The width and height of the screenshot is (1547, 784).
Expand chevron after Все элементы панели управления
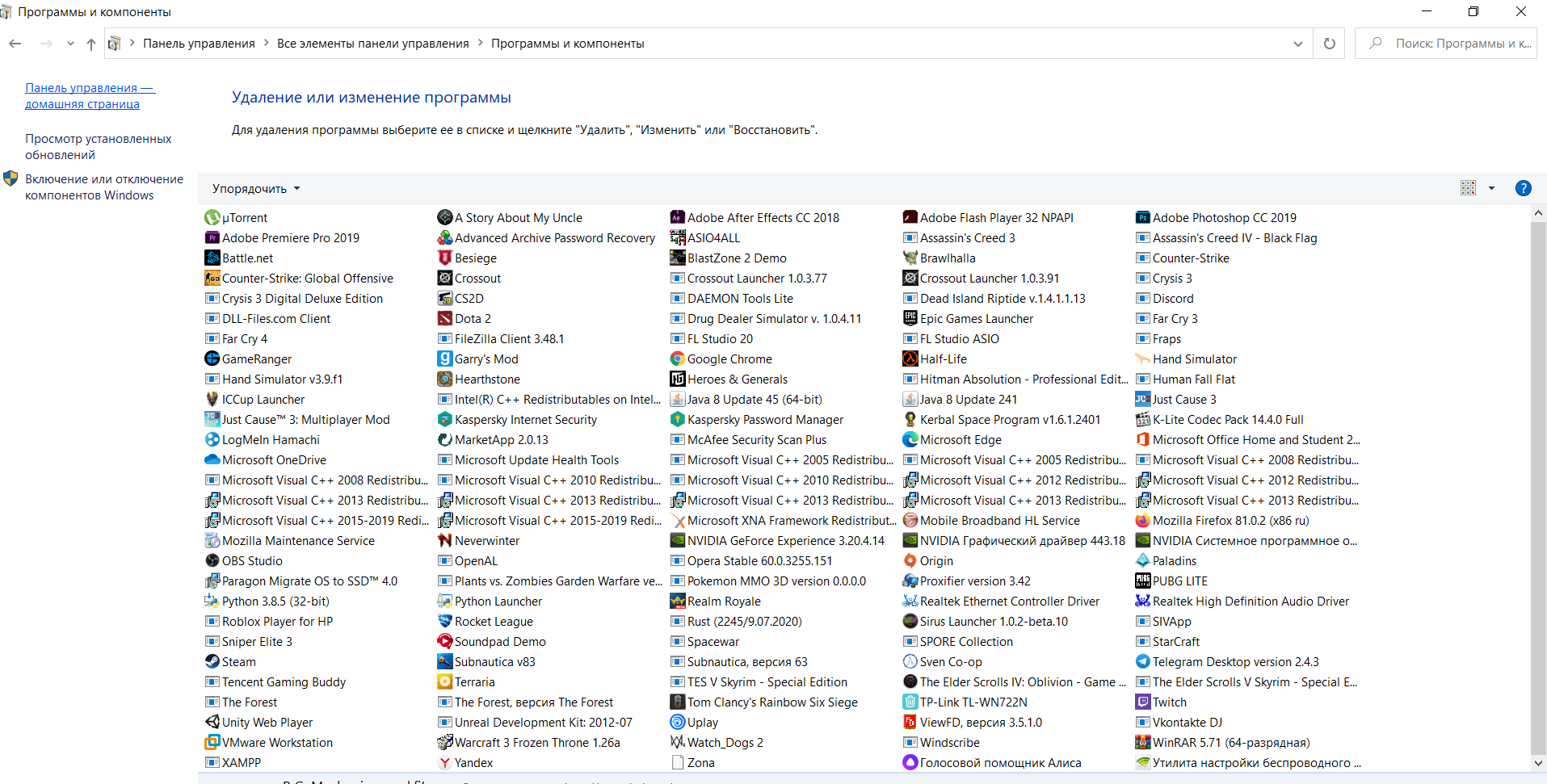(480, 44)
